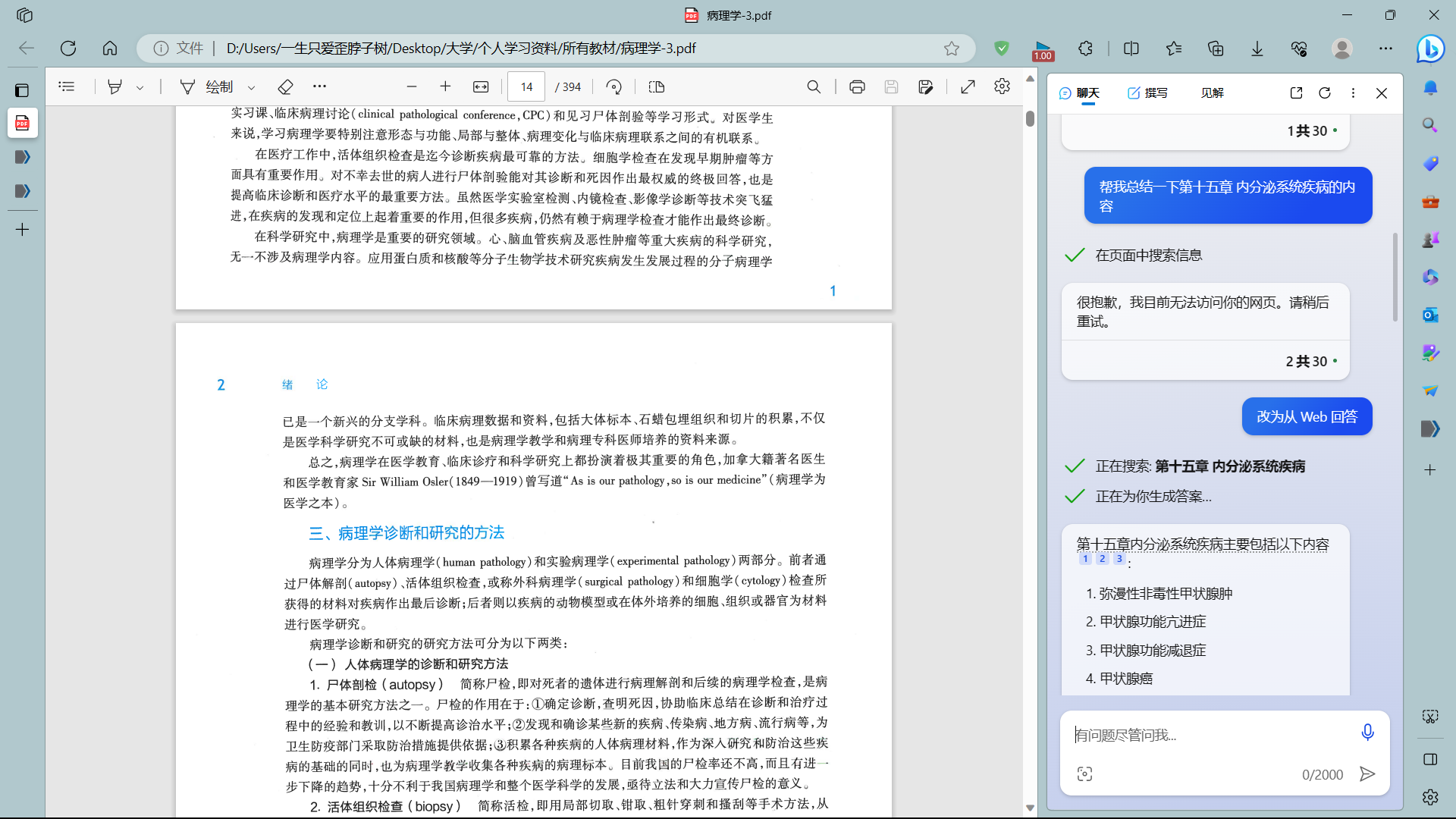Screen dimensions: 1456x819
Task: Click the page number input field
Action: click(526, 87)
